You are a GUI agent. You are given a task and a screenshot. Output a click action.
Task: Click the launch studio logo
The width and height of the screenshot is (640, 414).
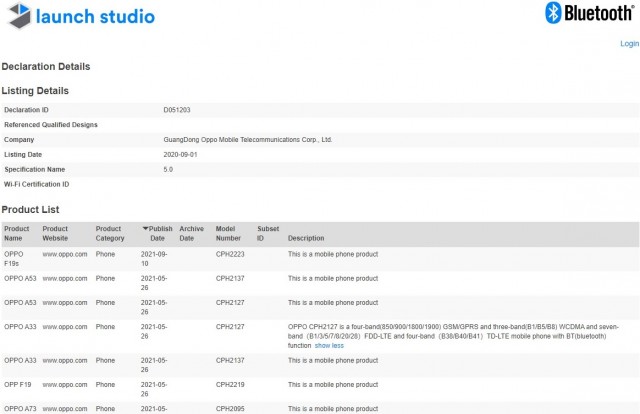coord(80,16)
